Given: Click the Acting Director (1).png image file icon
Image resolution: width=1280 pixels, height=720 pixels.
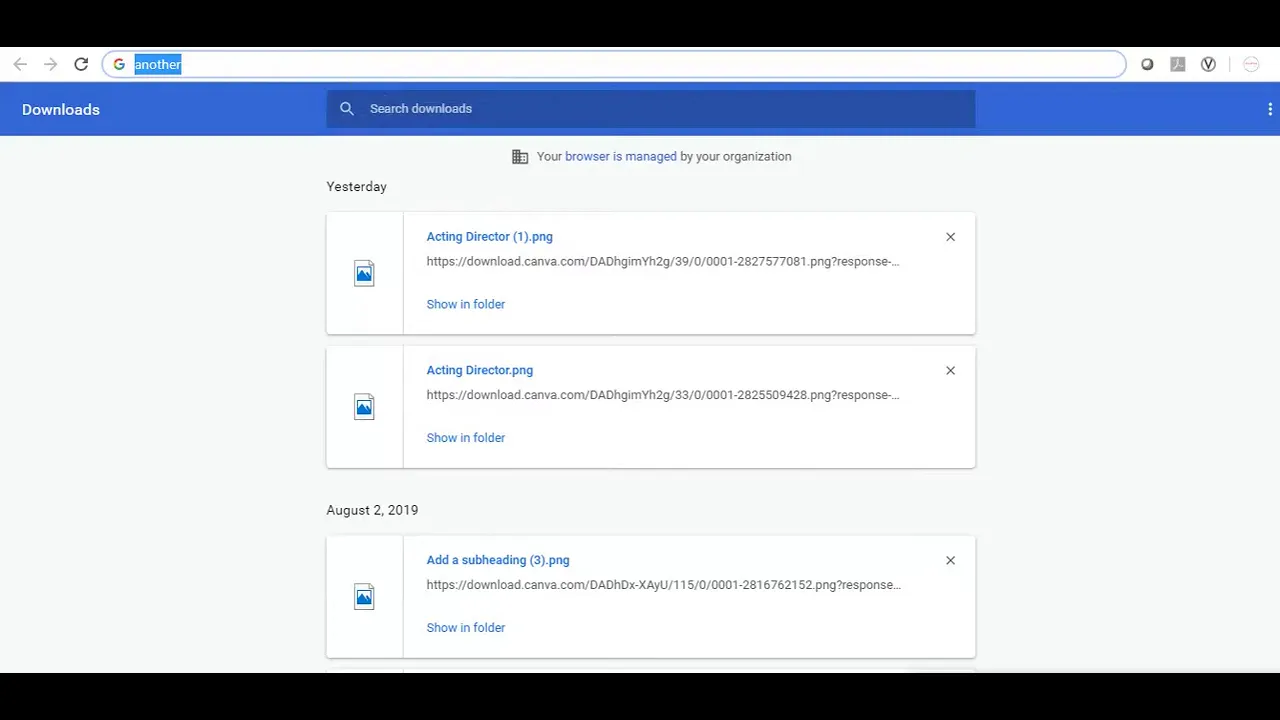Looking at the screenshot, I should point(364,273).
